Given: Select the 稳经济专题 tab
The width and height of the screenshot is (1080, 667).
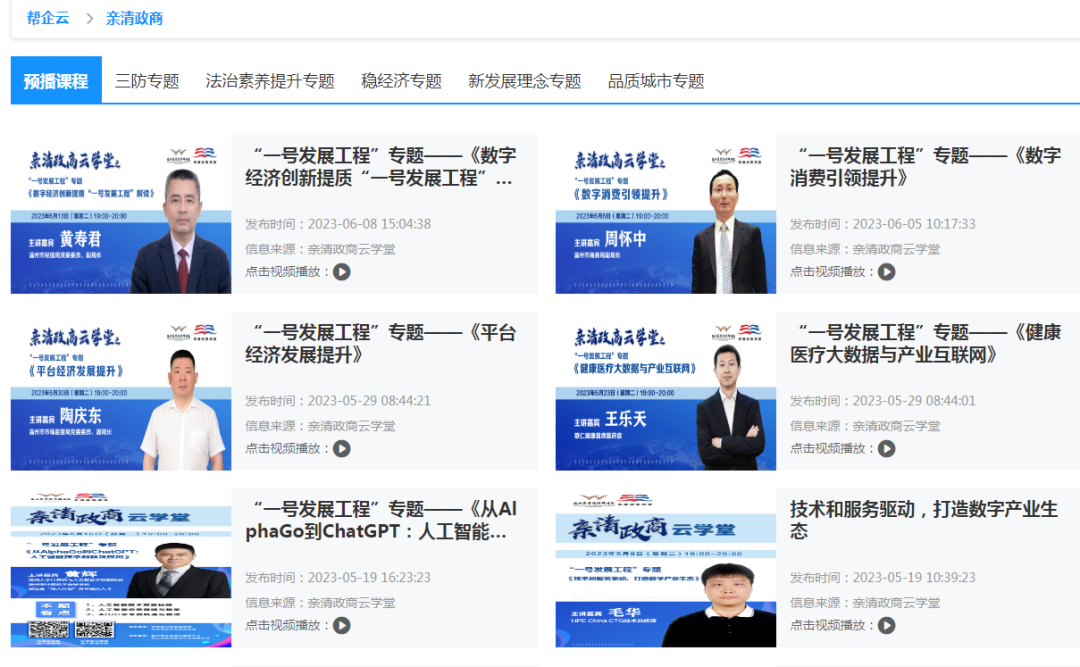Looking at the screenshot, I should 400,81.
